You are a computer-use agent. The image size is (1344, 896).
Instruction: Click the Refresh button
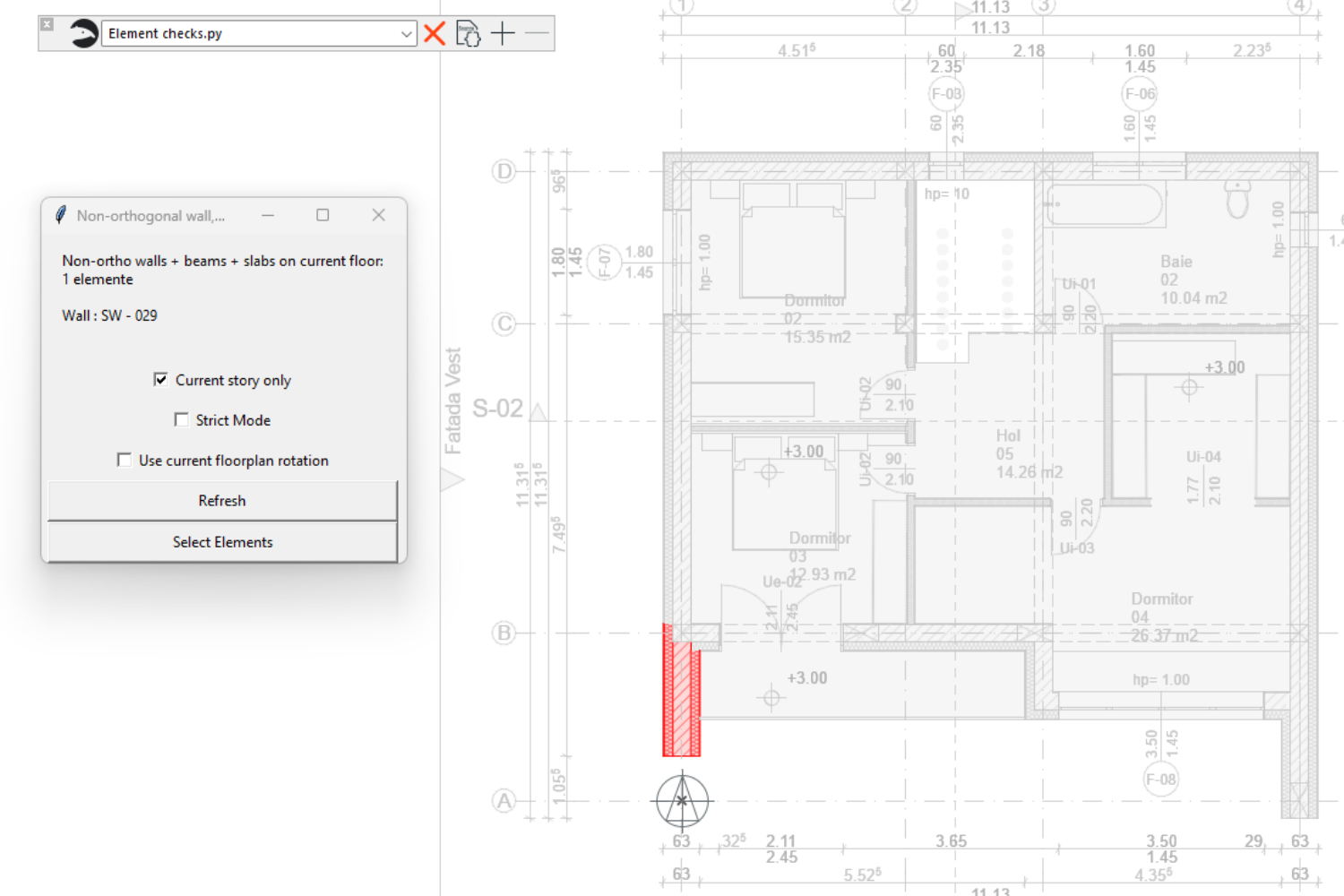click(x=222, y=501)
